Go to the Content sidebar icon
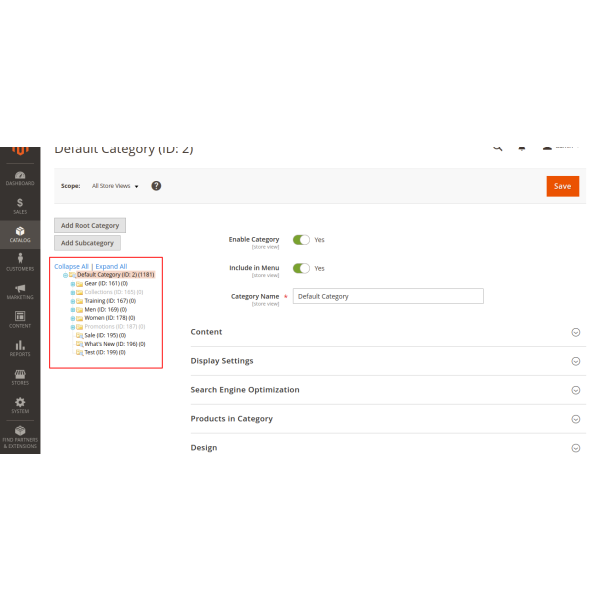 pyautogui.click(x=20, y=319)
